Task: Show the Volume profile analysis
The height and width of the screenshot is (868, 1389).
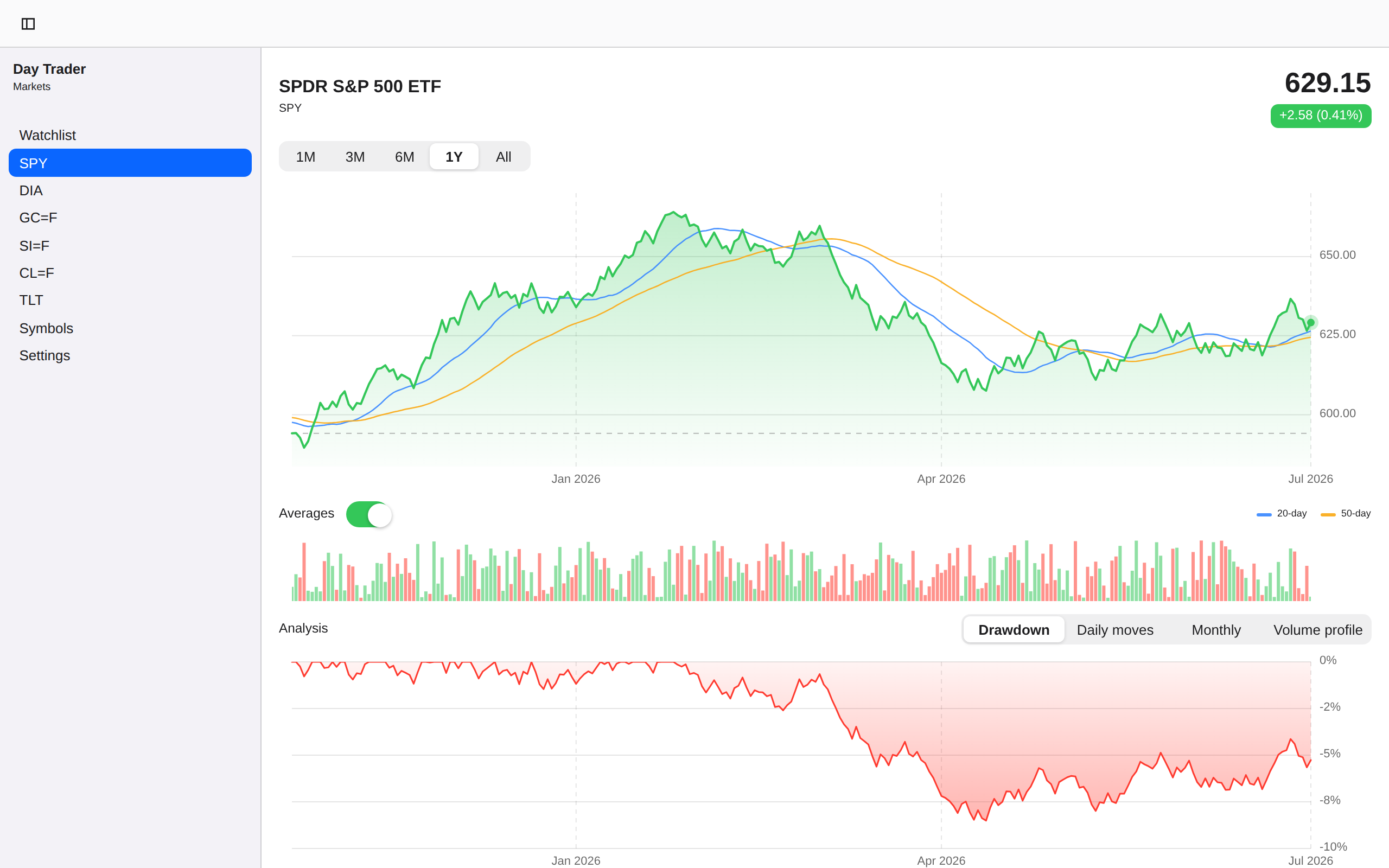Action: [x=1317, y=630]
